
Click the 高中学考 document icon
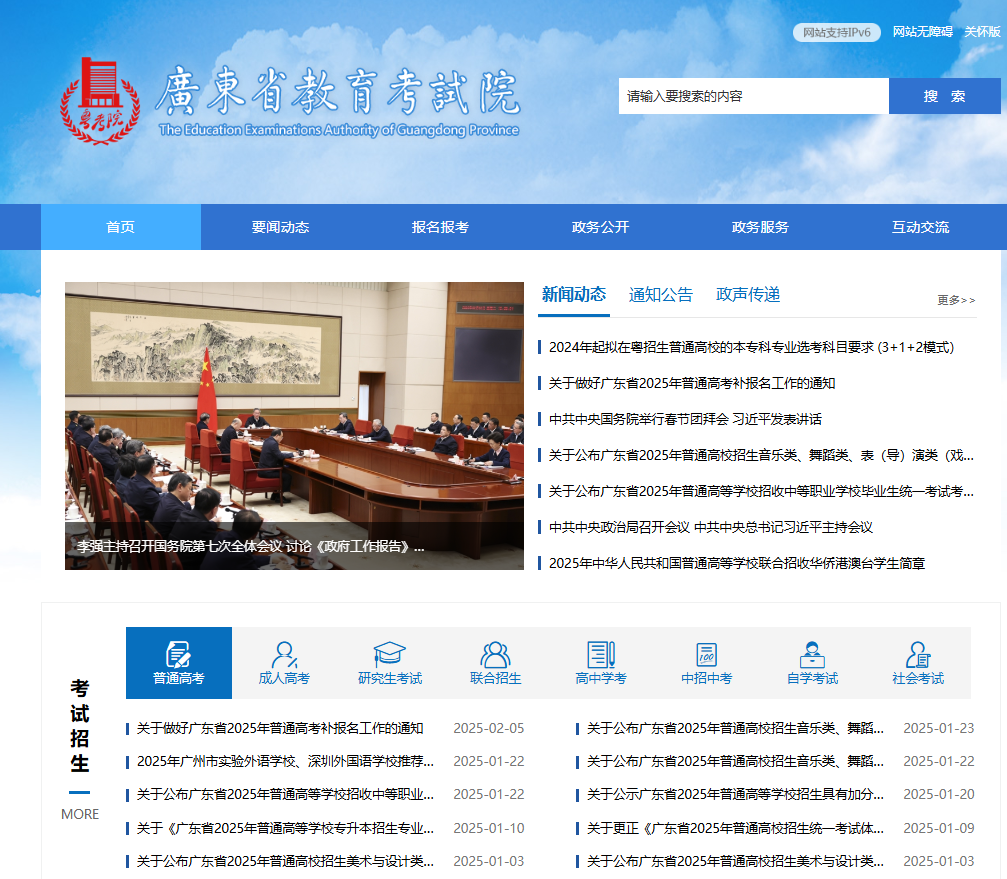pos(599,655)
